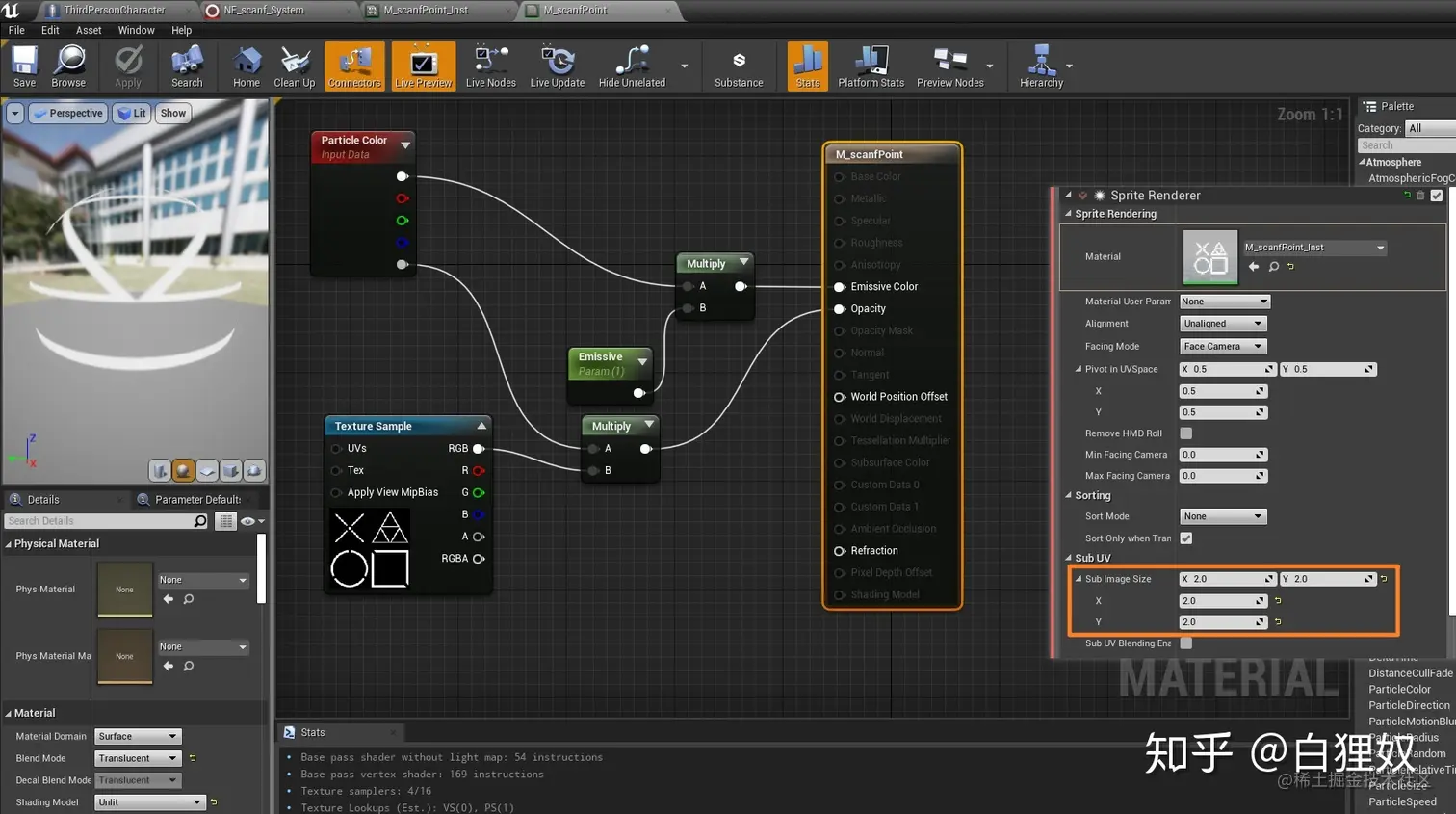The height and width of the screenshot is (814, 1456).
Task: Collapse the Sub UV section
Action: click(1068, 558)
